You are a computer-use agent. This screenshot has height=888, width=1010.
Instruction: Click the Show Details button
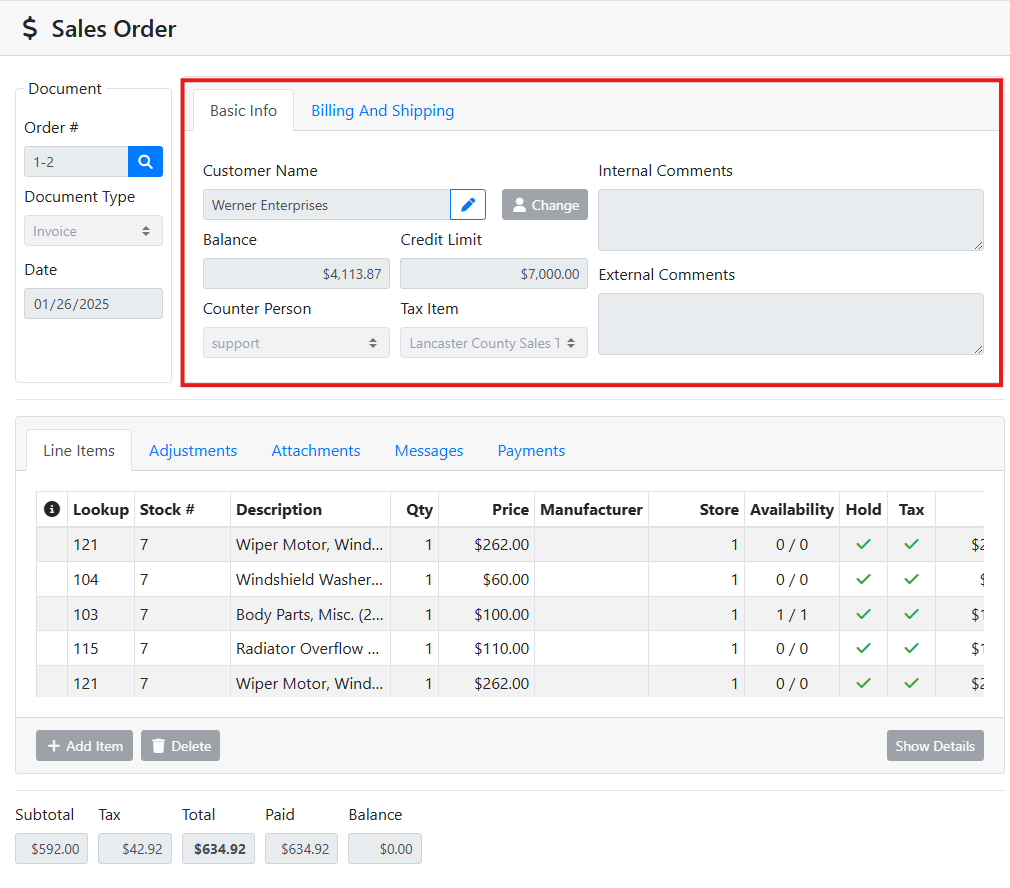(934, 746)
